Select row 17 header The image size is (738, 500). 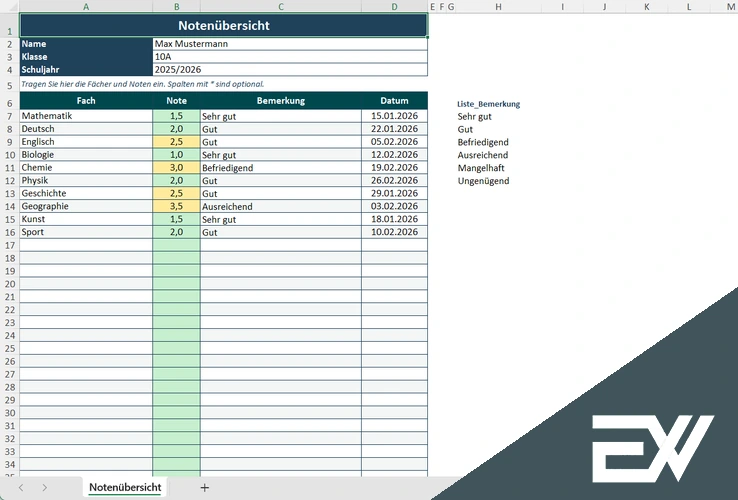(9, 245)
